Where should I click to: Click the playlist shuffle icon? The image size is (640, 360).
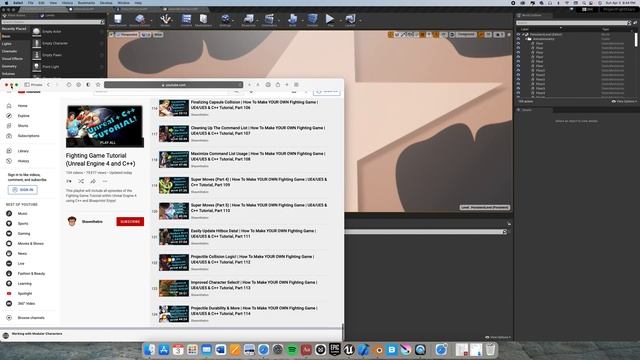[81, 181]
